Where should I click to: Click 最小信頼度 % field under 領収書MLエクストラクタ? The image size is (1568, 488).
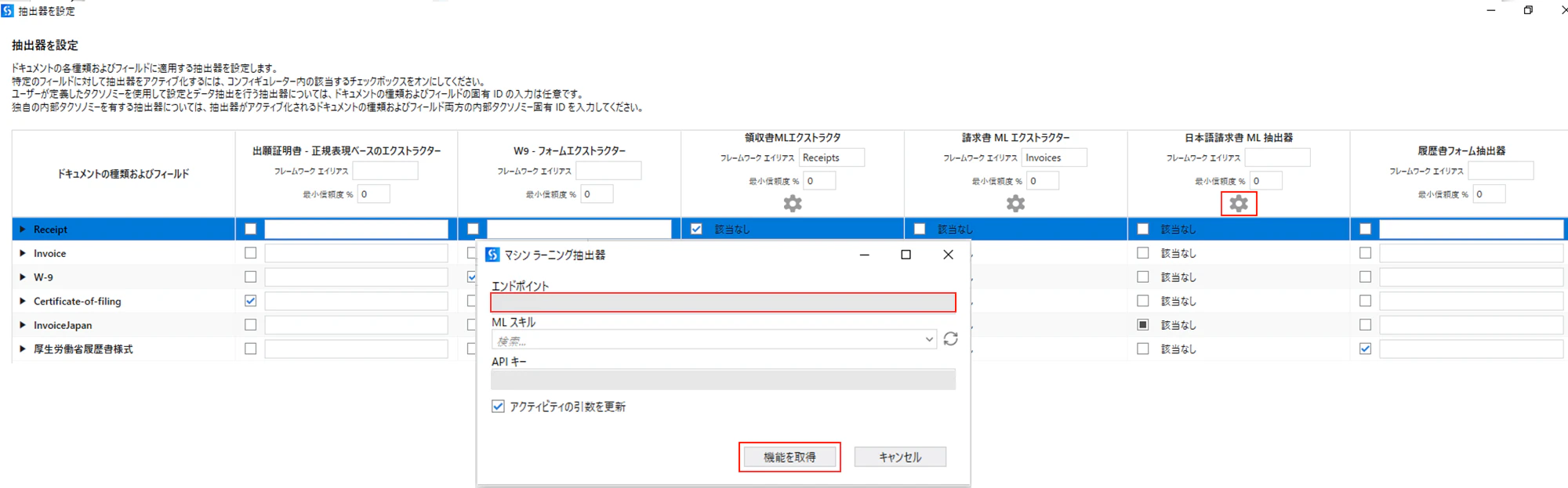tap(820, 181)
